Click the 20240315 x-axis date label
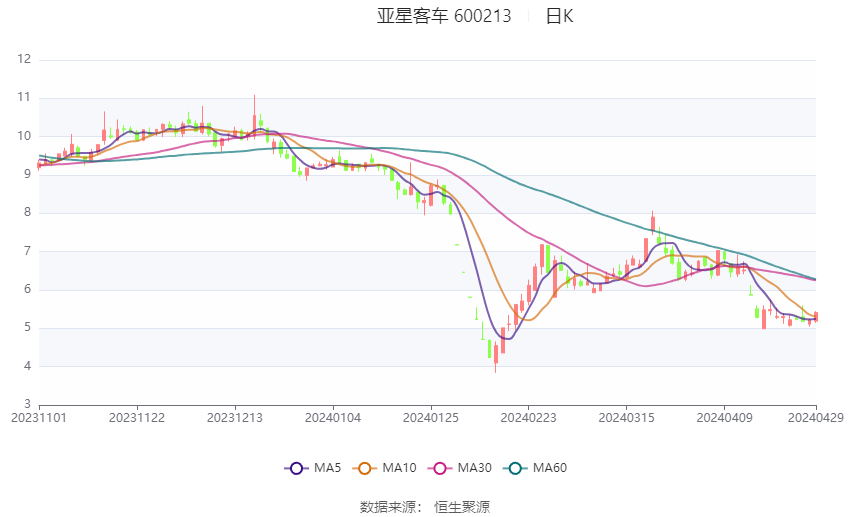 [x=627, y=418]
